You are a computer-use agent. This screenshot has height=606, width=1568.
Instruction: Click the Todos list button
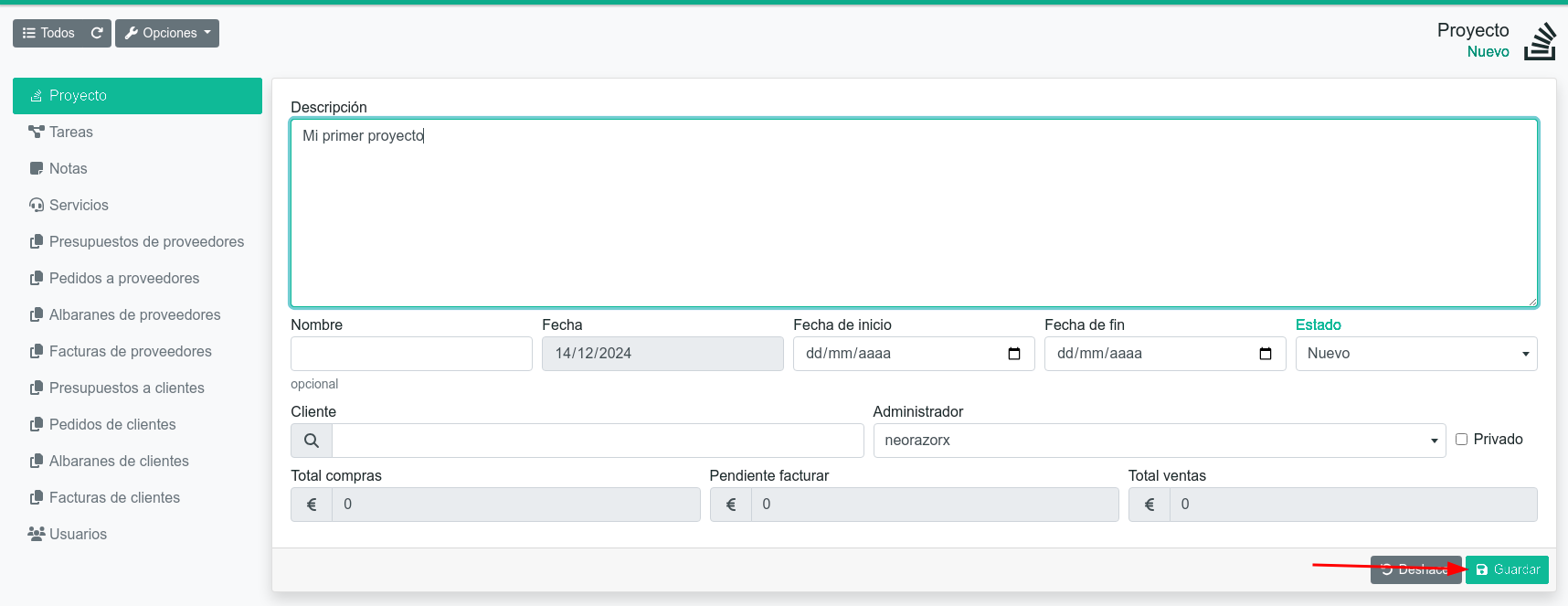(x=48, y=33)
